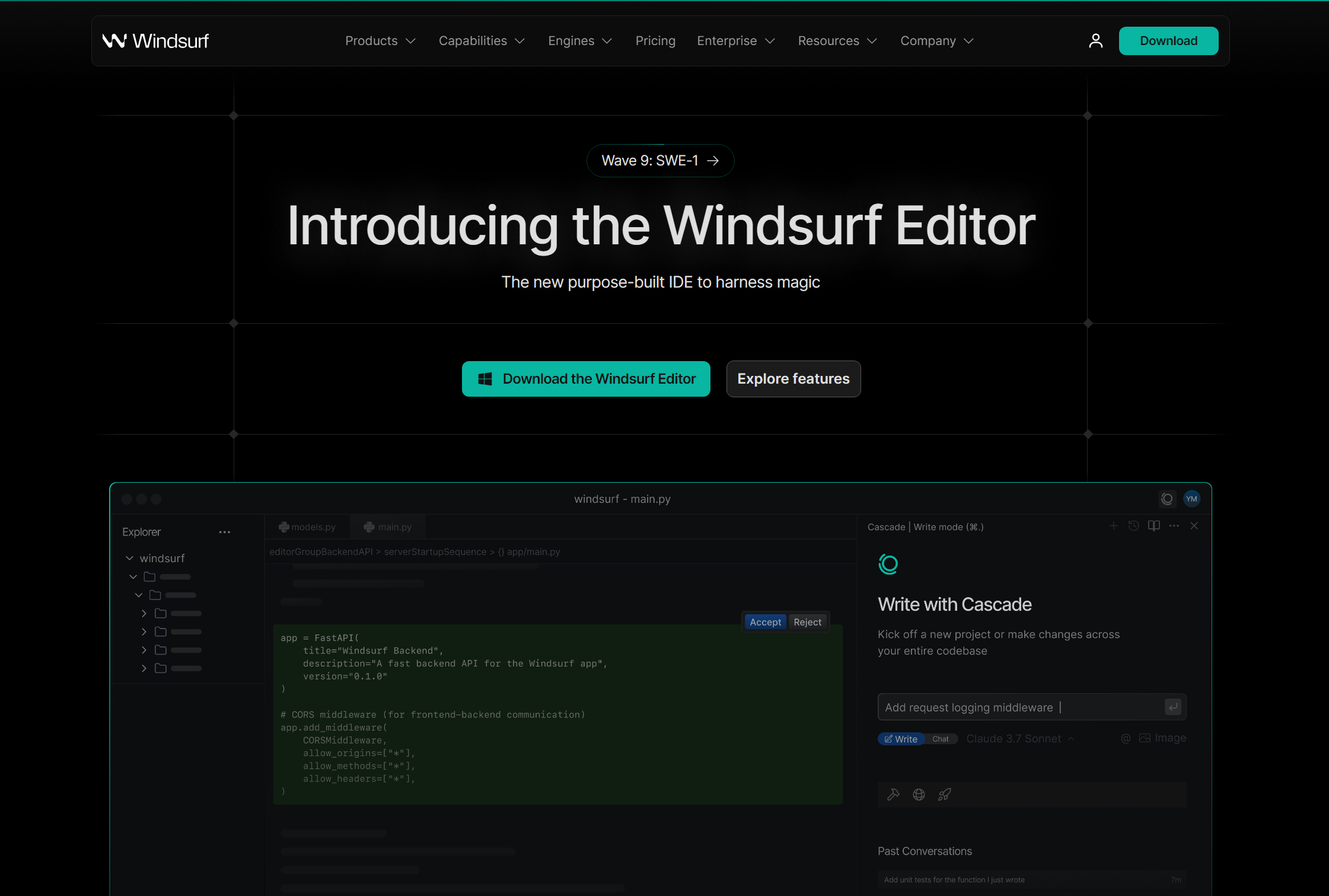Expand the Products menu
Image resolution: width=1329 pixels, height=896 pixels.
pos(380,41)
